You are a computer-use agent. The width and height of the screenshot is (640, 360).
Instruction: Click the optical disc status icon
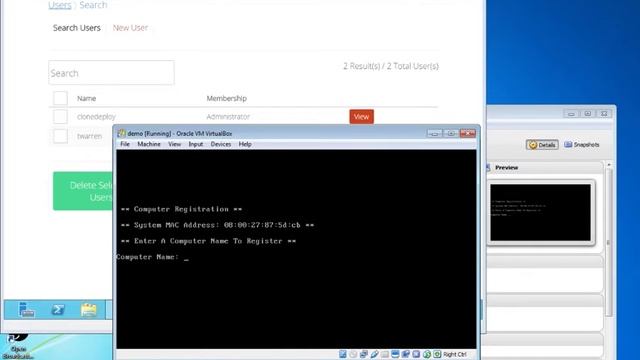pyautogui.click(x=353, y=354)
